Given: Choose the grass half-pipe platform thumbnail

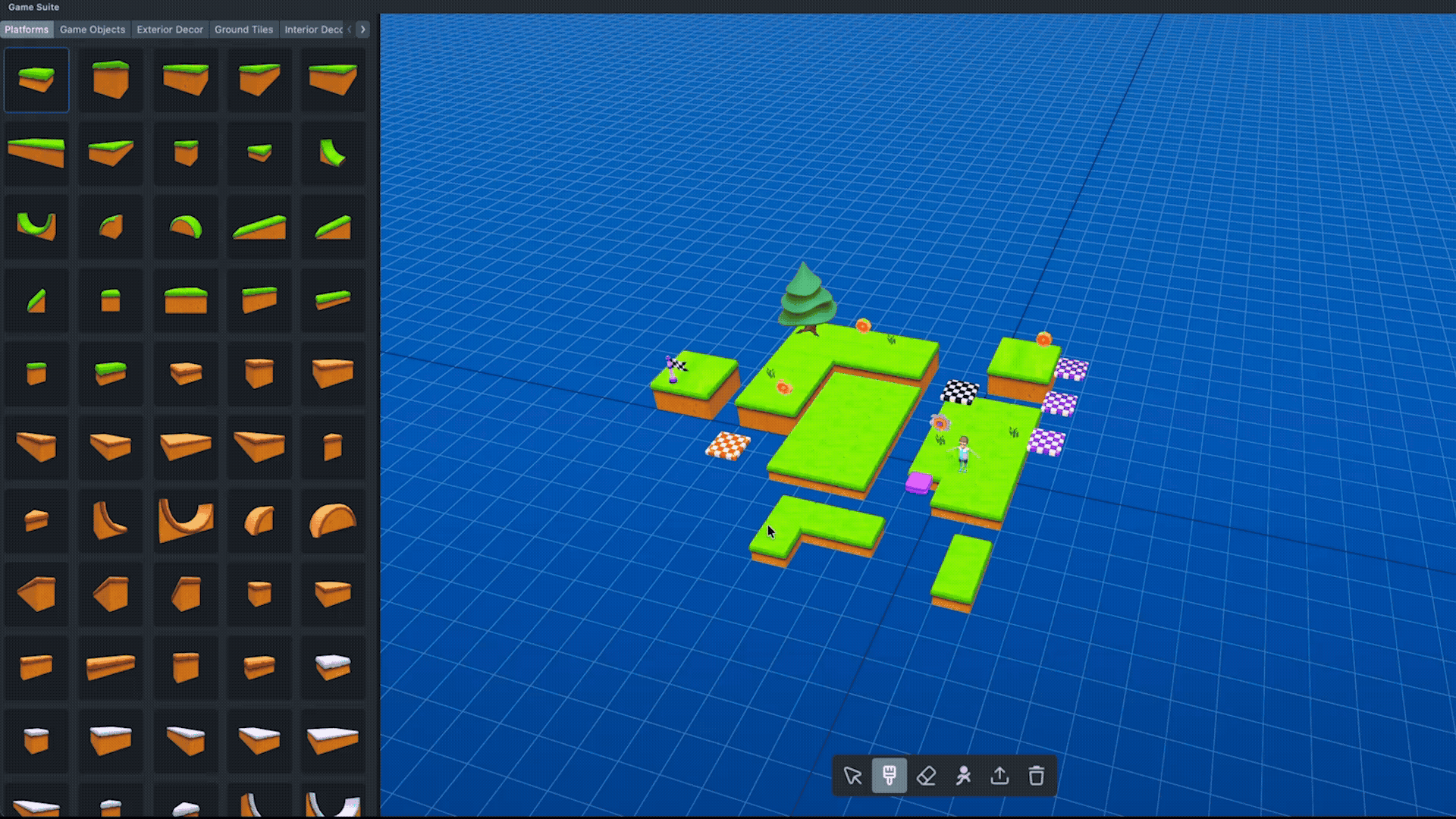Looking at the screenshot, I should [x=36, y=226].
